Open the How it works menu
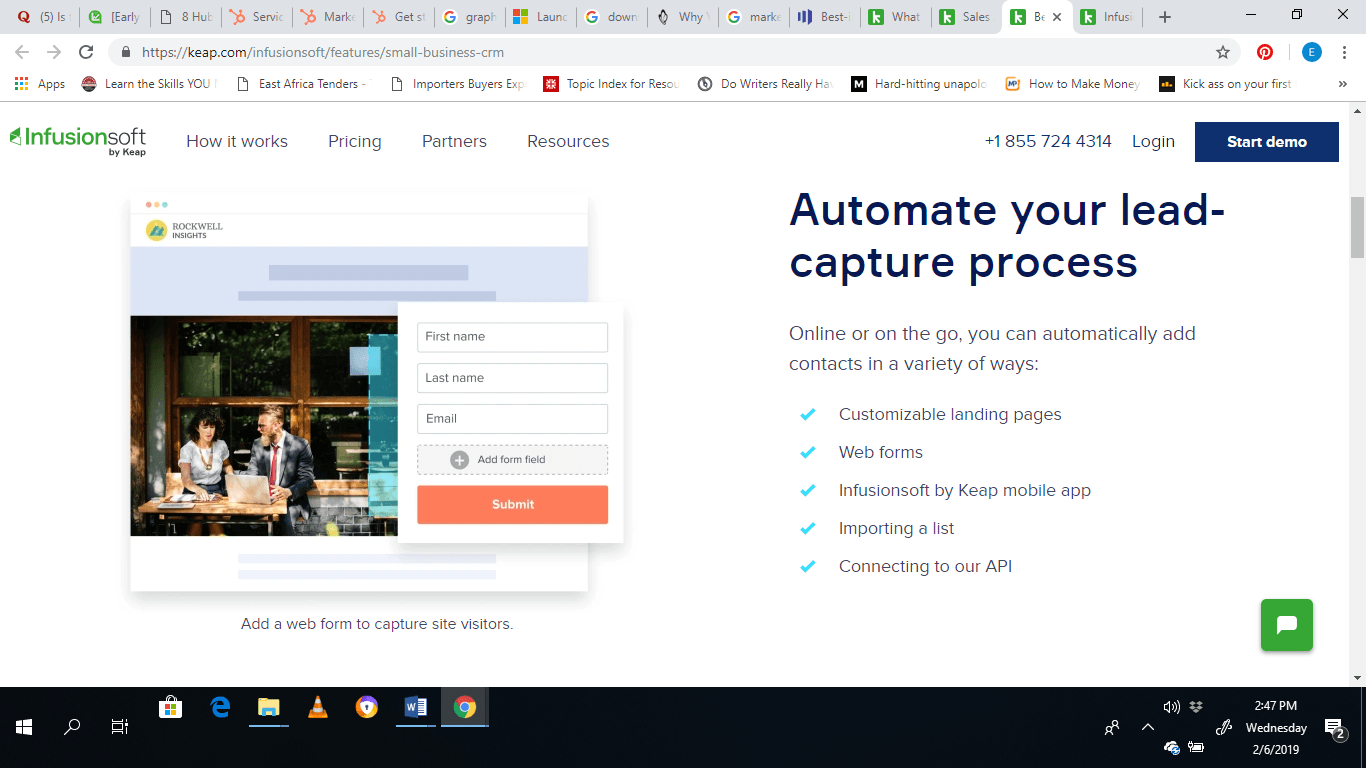1366x768 pixels. pyautogui.click(x=237, y=142)
